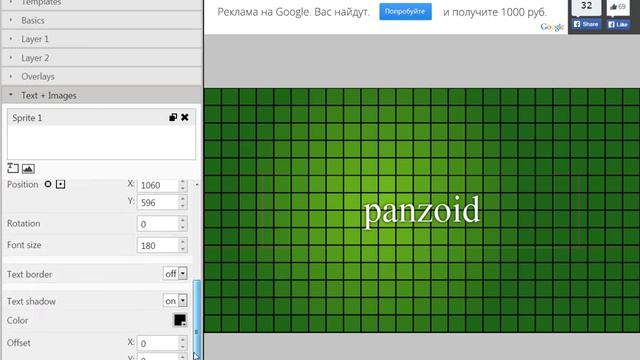The image size is (640, 360).
Task: Expand the Templates section
Action: point(102,4)
